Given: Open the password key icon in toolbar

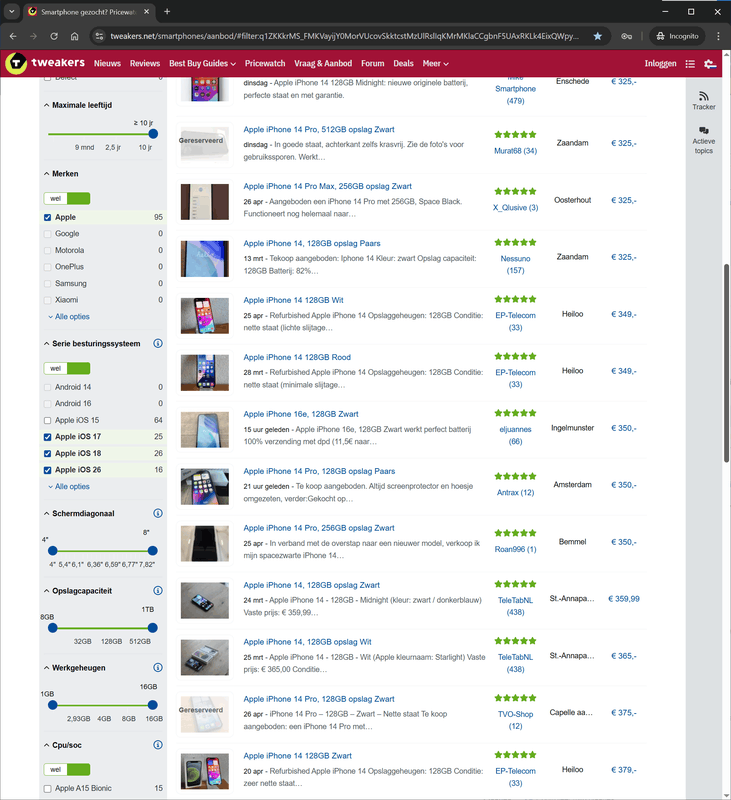Looking at the screenshot, I should tap(626, 36).
